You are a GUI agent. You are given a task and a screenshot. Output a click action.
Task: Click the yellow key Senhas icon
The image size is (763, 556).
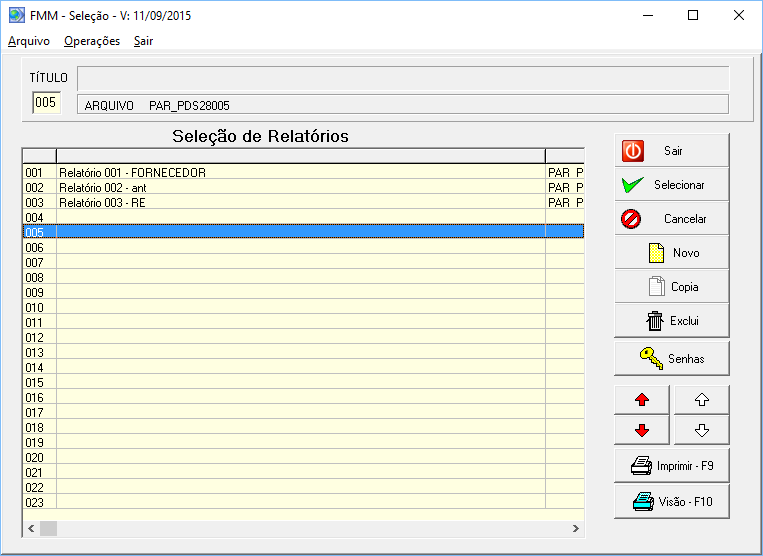pos(652,359)
